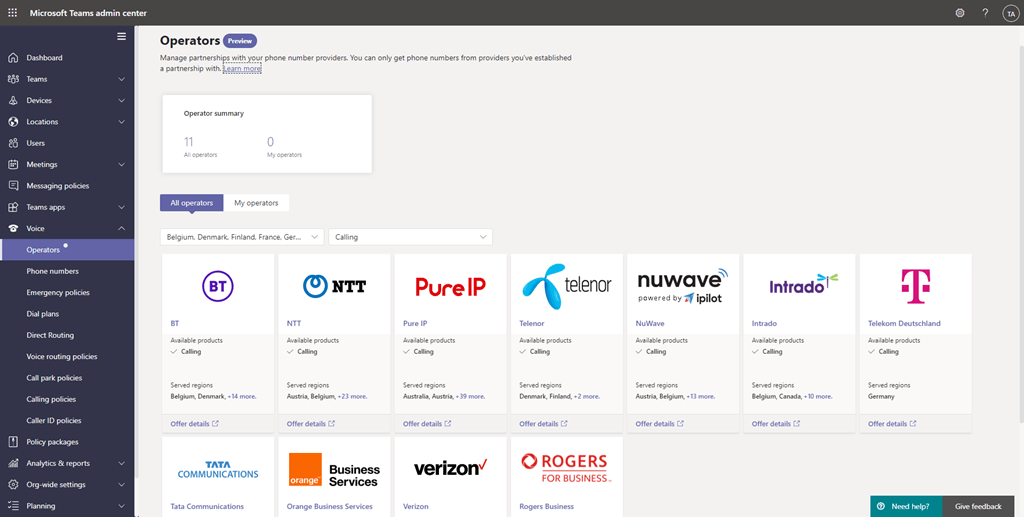Click the Verizon logo card
1024x517 pixels.
pyautogui.click(x=451, y=467)
